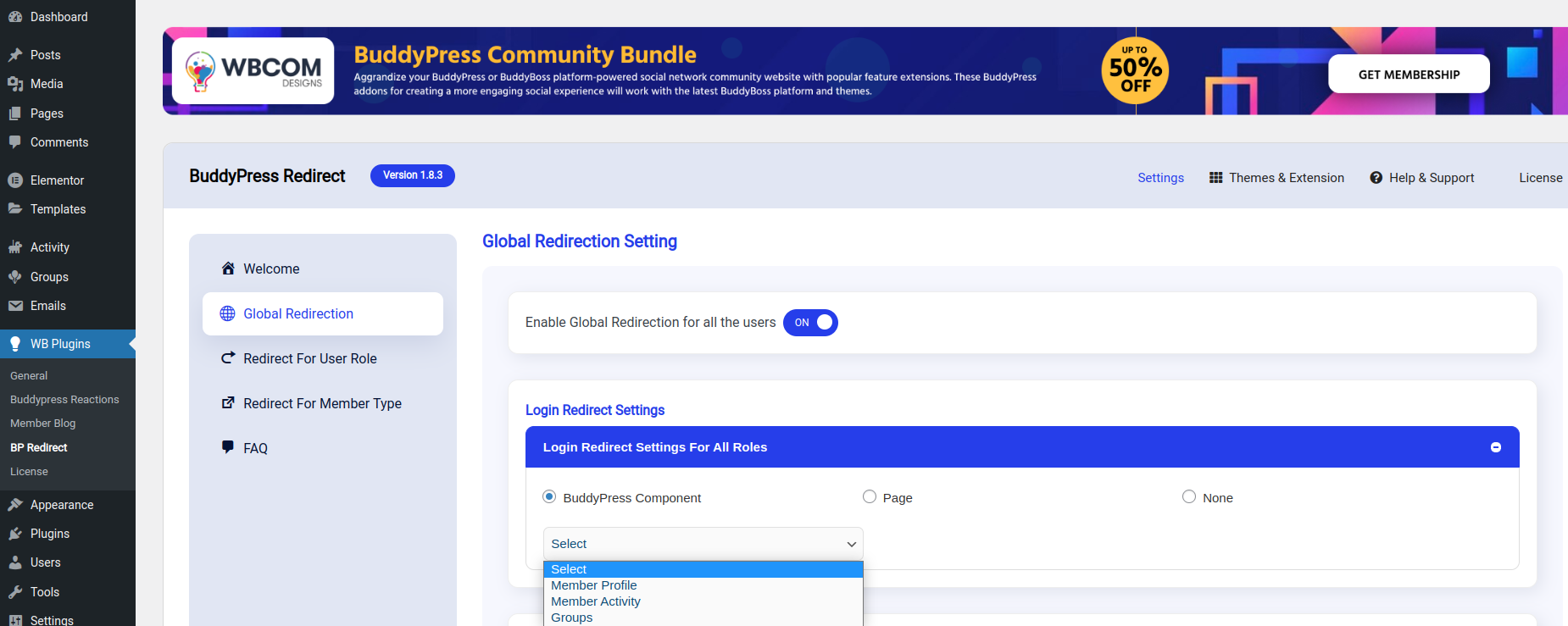Click the Select combo box field
1568x626 pixels.
coord(703,544)
